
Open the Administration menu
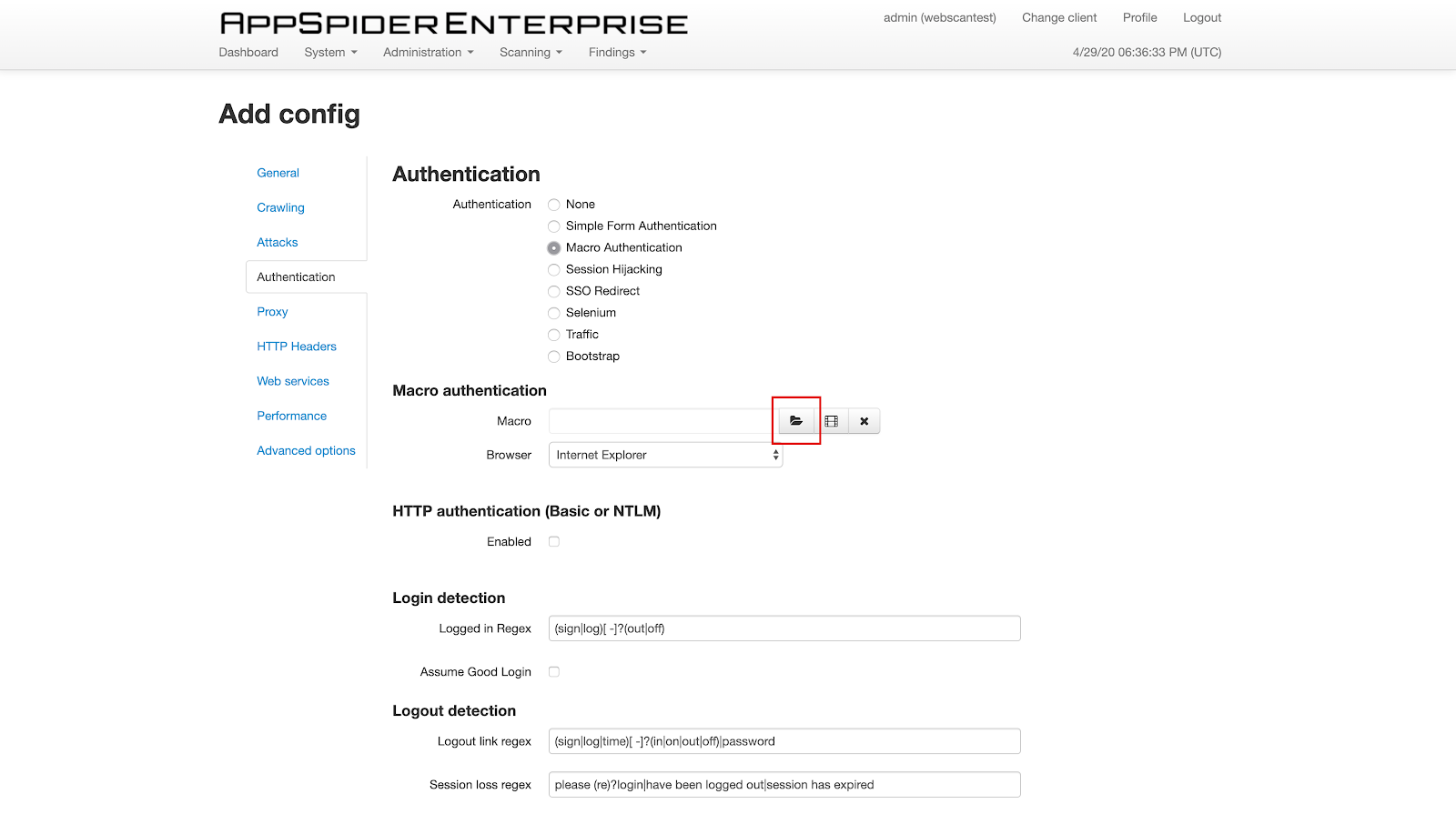coord(428,53)
